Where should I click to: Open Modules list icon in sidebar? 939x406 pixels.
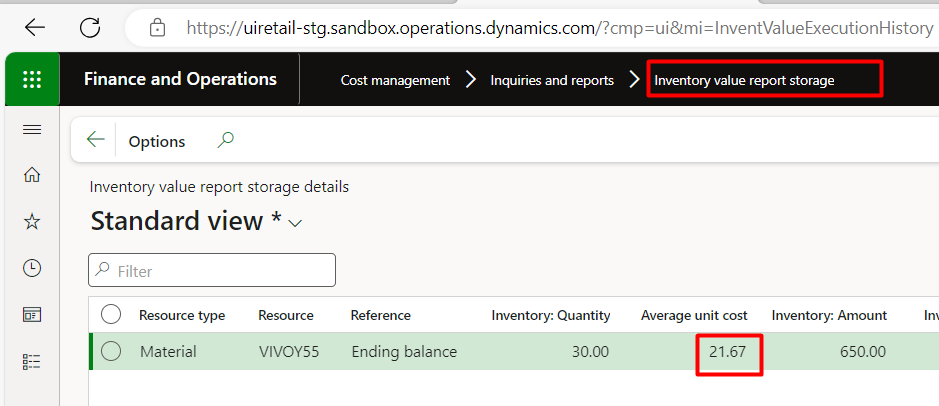[x=32, y=361]
